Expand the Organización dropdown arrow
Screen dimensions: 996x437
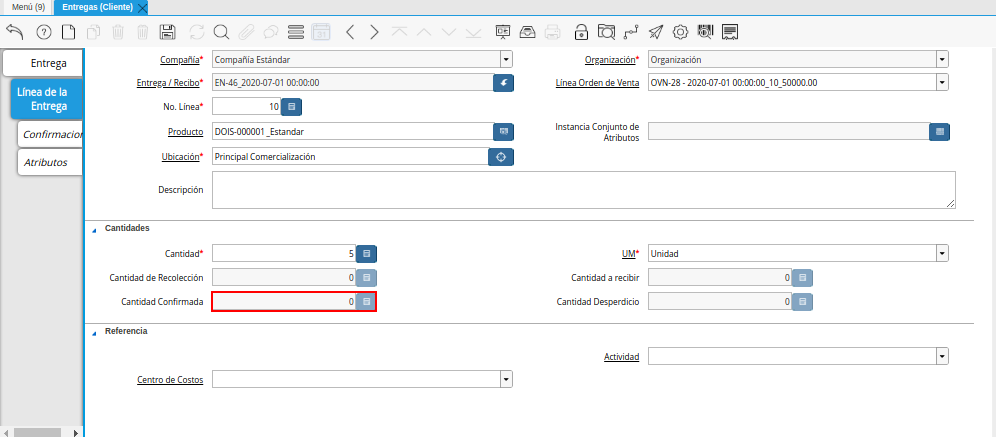pyautogui.click(x=942, y=60)
